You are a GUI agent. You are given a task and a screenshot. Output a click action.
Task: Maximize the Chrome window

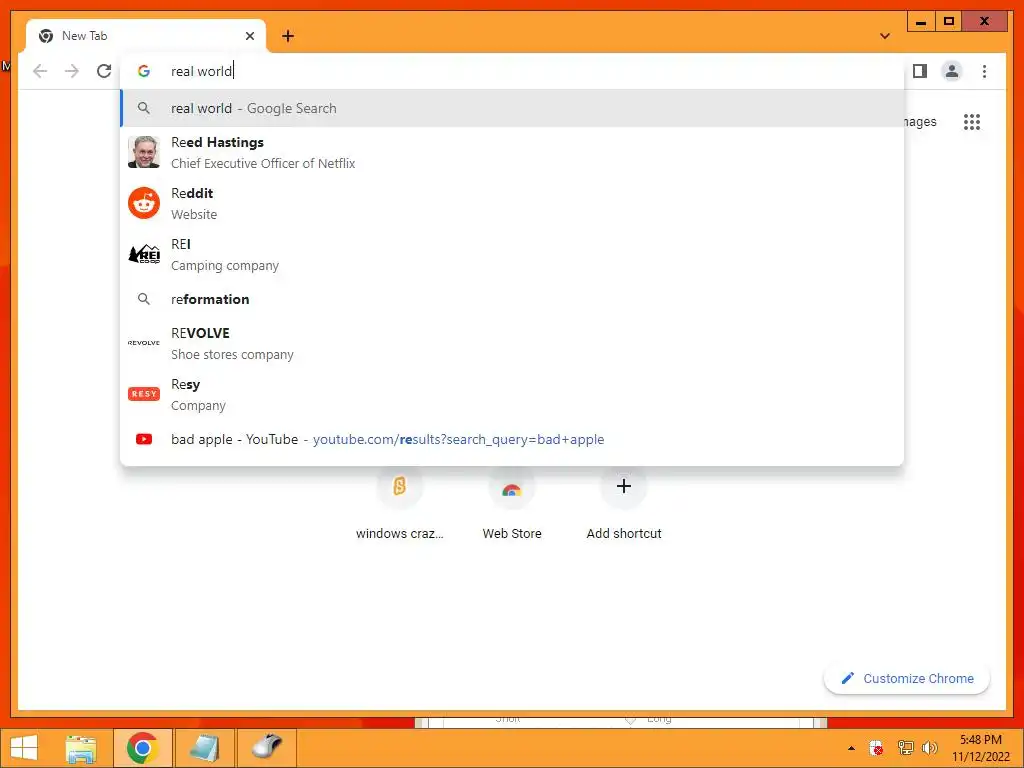coord(949,22)
